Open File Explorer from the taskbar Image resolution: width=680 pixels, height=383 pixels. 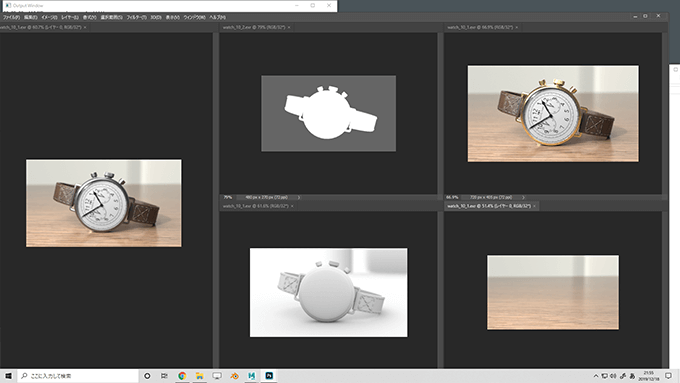point(199,376)
